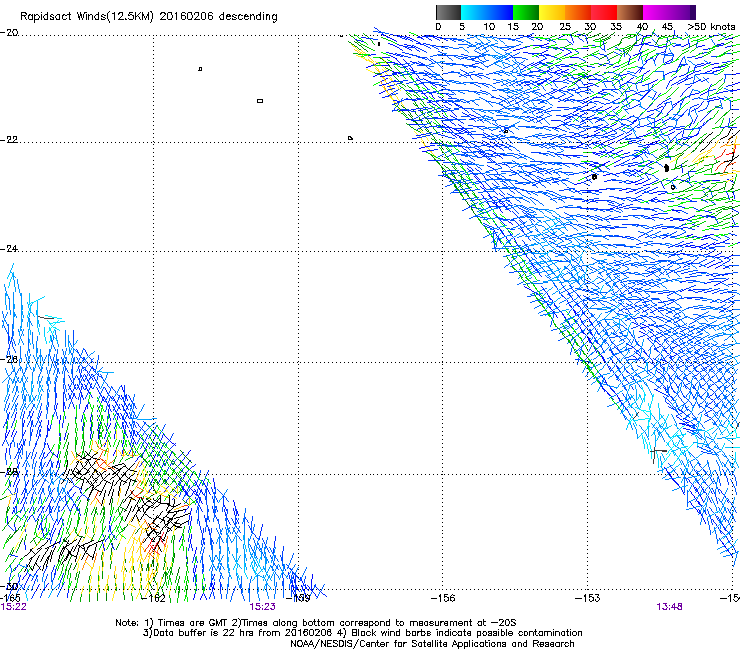This screenshot has width=740, height=650.
Task: Click the gray 0-5 knots legend swatch
Action: 448,12
